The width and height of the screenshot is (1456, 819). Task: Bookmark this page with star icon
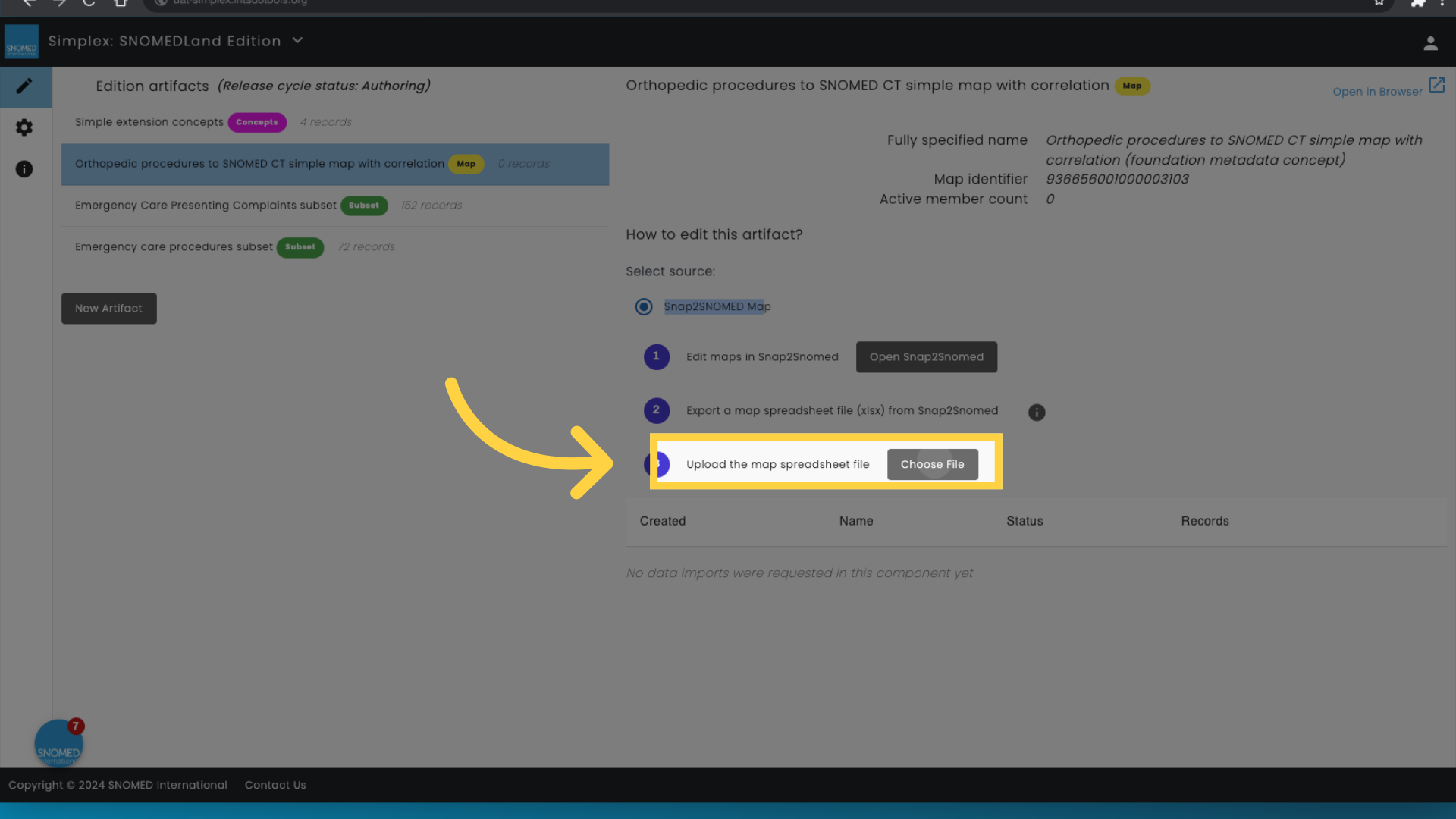(1379, 3)
